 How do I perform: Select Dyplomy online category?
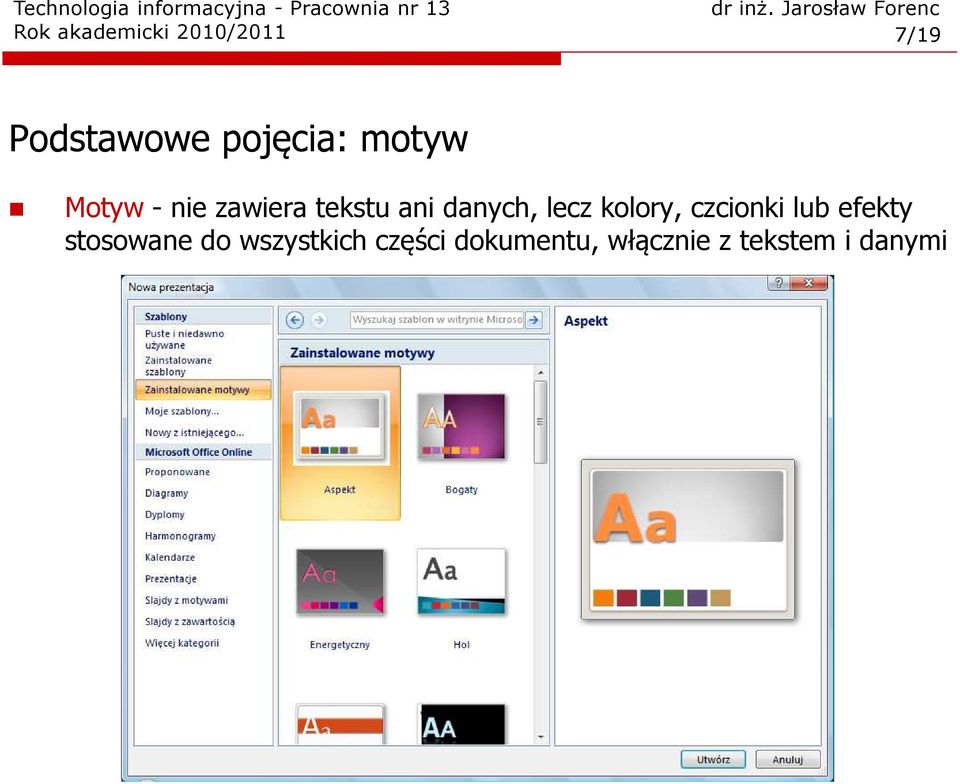point(165,515)
